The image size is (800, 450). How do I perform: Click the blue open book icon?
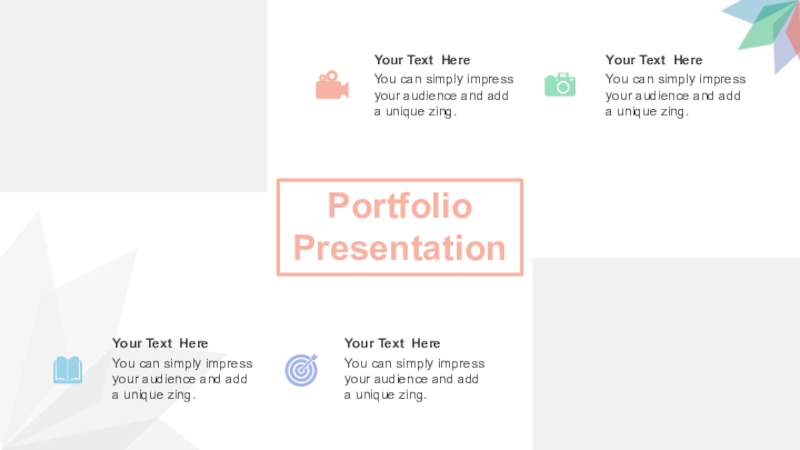tap(68, 370)
